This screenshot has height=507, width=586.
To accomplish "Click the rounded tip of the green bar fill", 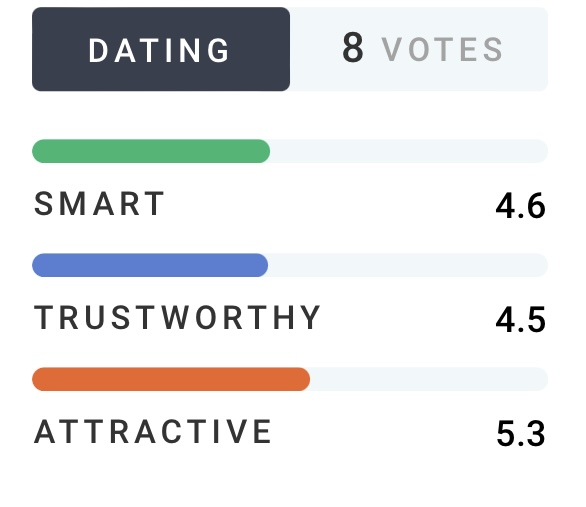I will click(x=263, y=151).
